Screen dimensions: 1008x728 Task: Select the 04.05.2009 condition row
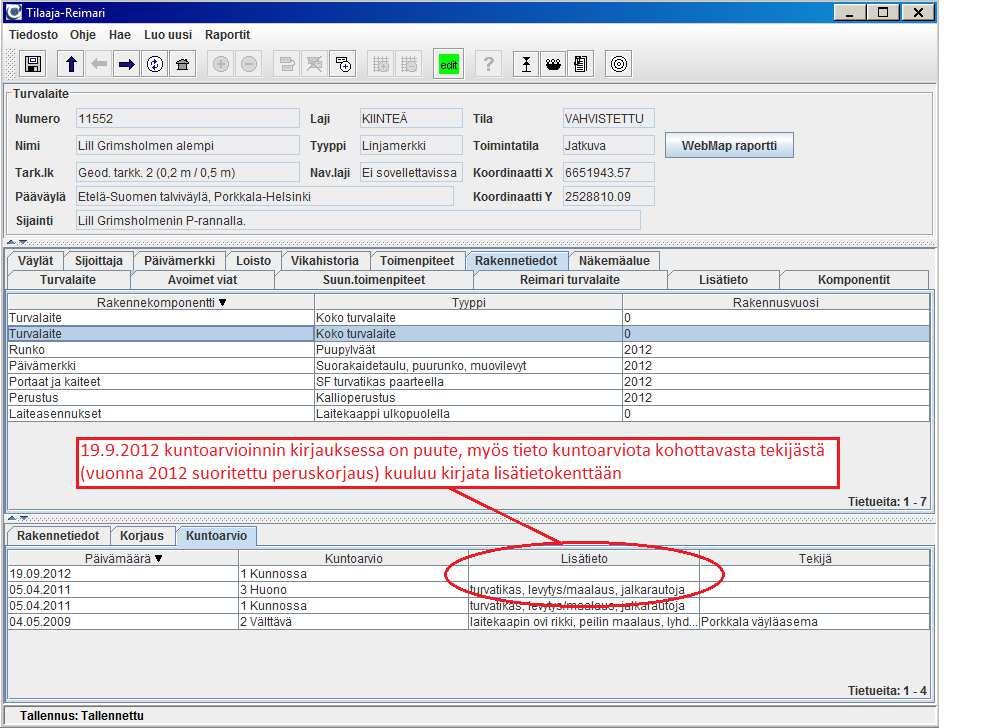[468, 622]
